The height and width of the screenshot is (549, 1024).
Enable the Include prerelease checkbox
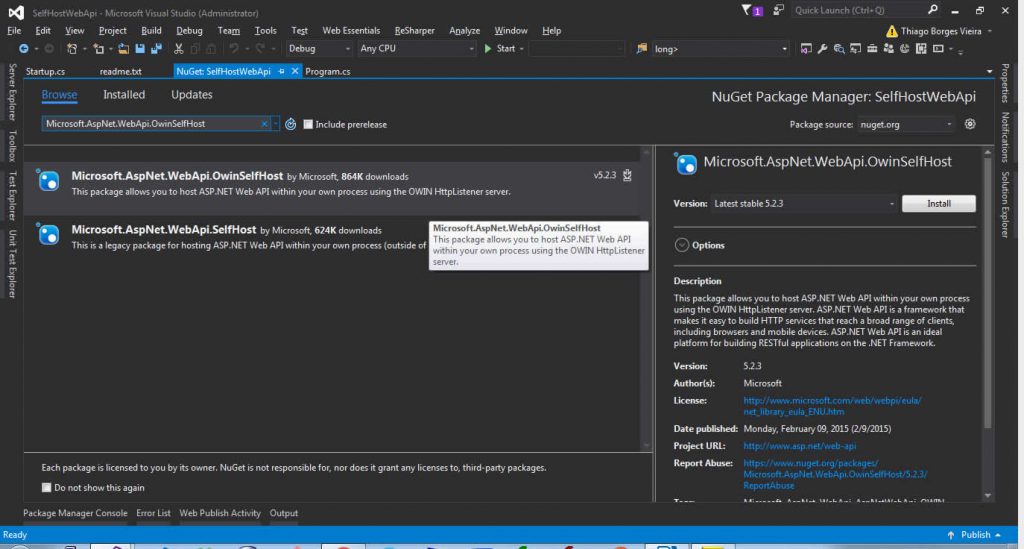pos(309,125)
